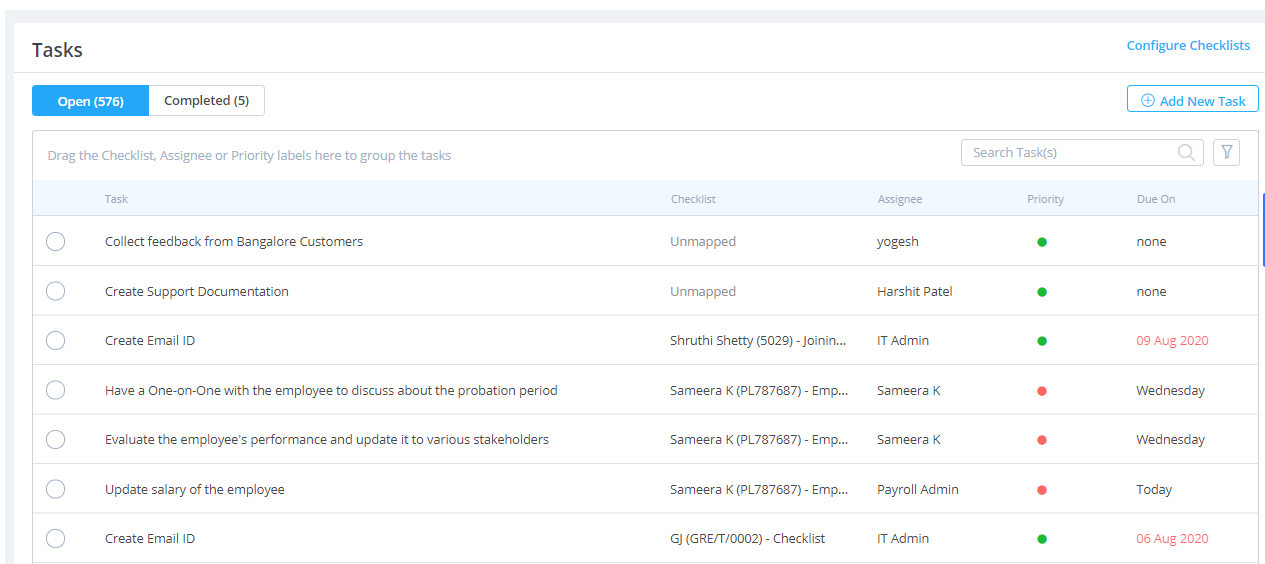Switch to the Completed (5) tab
Viewport: 1265px width, 564px height.
(x=206, y=101)
